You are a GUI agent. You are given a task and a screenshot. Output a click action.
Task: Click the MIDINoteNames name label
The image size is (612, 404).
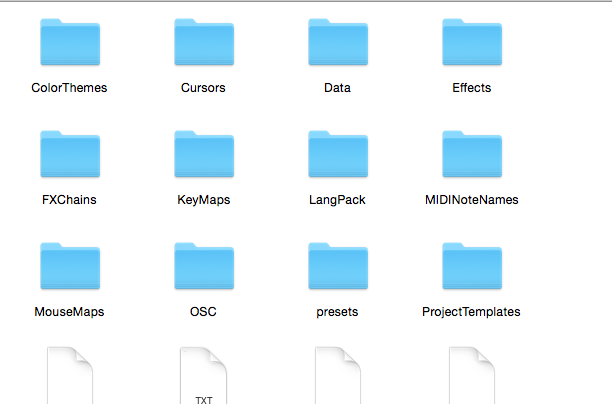tap(471, 200)
